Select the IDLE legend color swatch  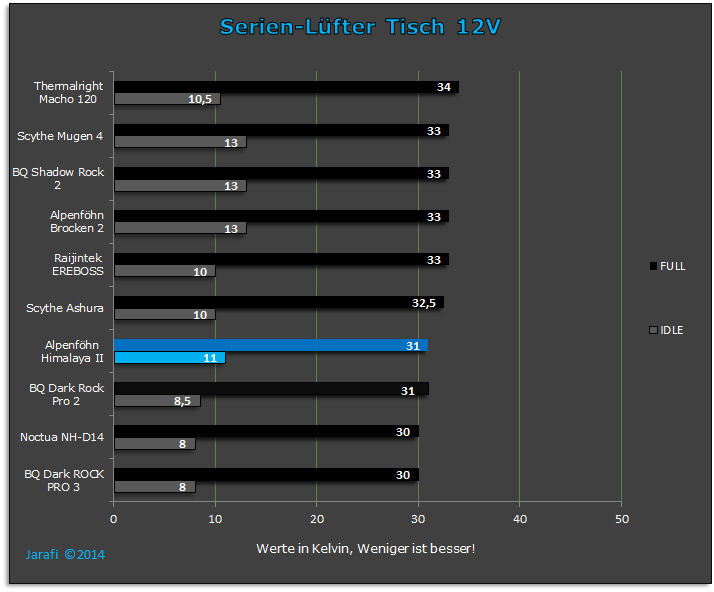653,330
